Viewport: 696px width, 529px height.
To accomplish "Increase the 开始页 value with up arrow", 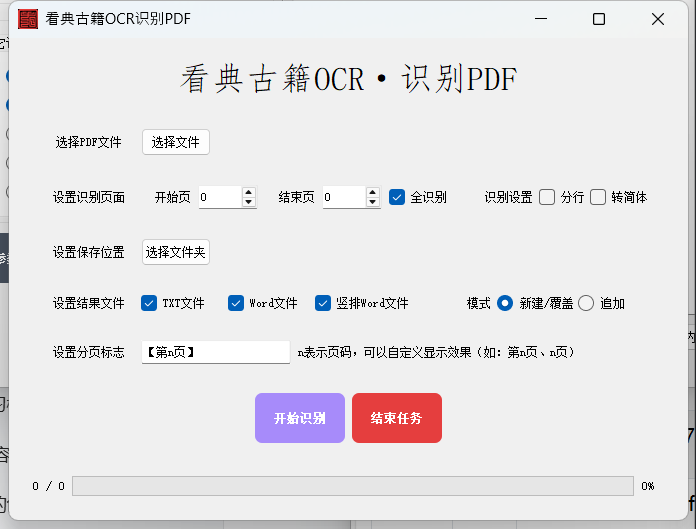I will pyautogui.click(x=249, y=192).
